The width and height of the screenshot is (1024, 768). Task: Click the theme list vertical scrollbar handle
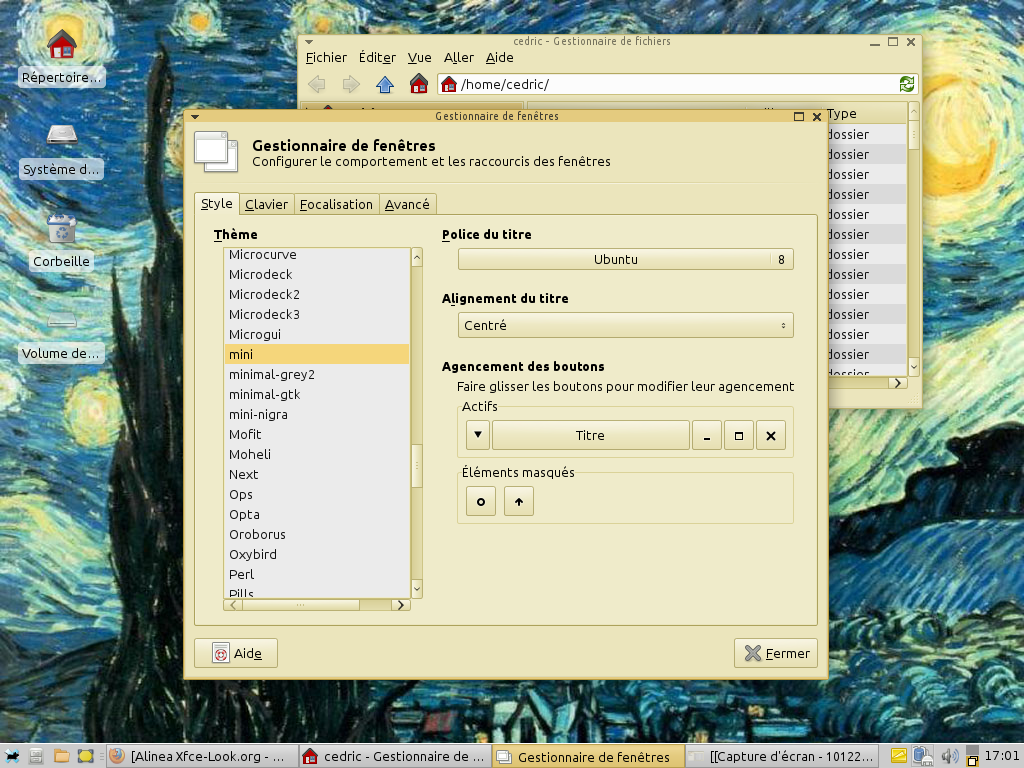417,466
